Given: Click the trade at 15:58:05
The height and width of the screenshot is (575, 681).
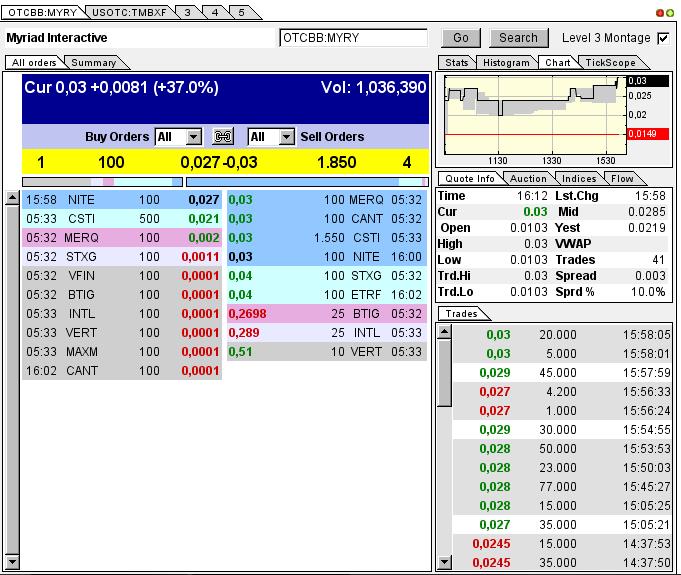Looking at the screenshot, I should click(562, 334).
